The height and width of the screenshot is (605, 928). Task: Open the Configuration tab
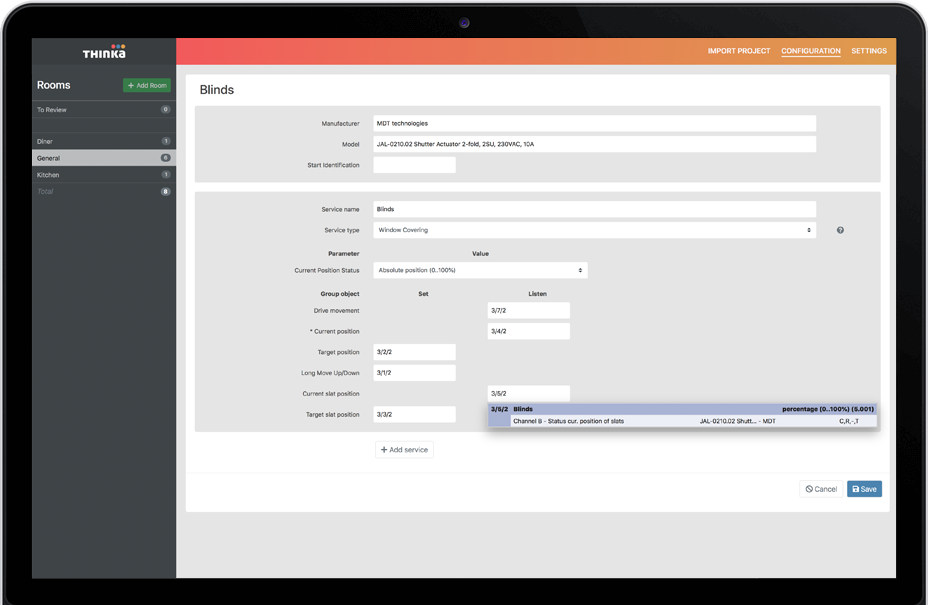[x=810, y=51]
